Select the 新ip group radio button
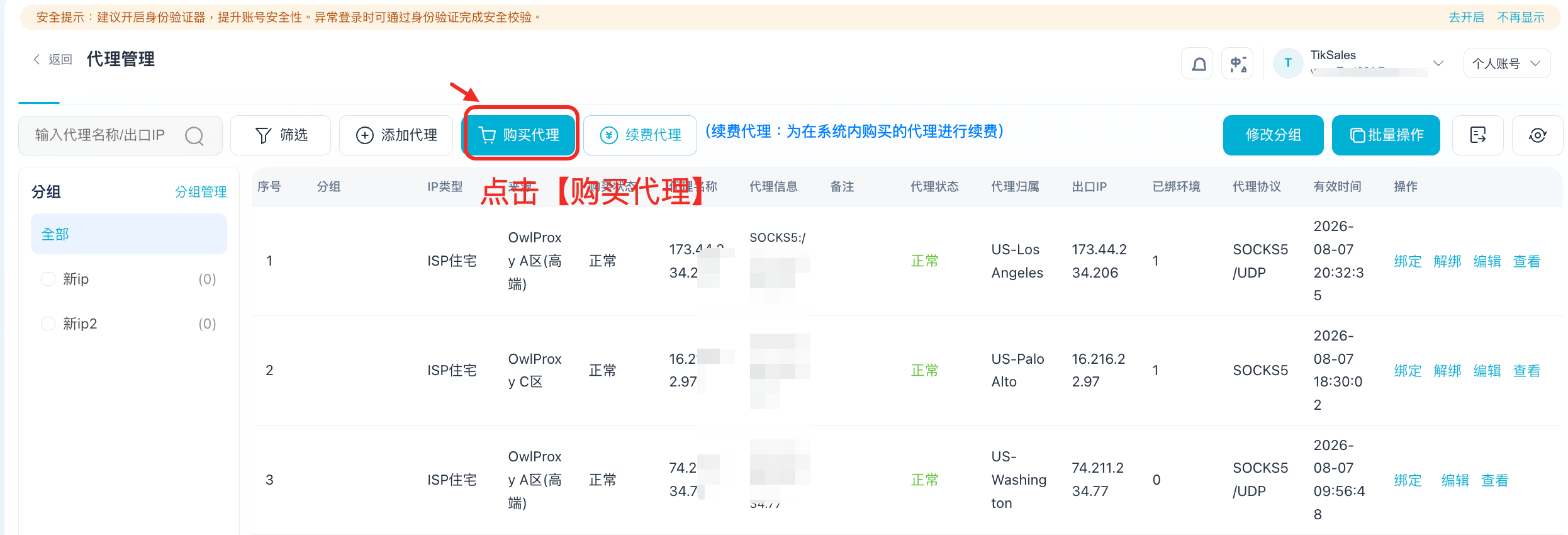Screen dimensions: 1568x535 [x=48, y=279]
